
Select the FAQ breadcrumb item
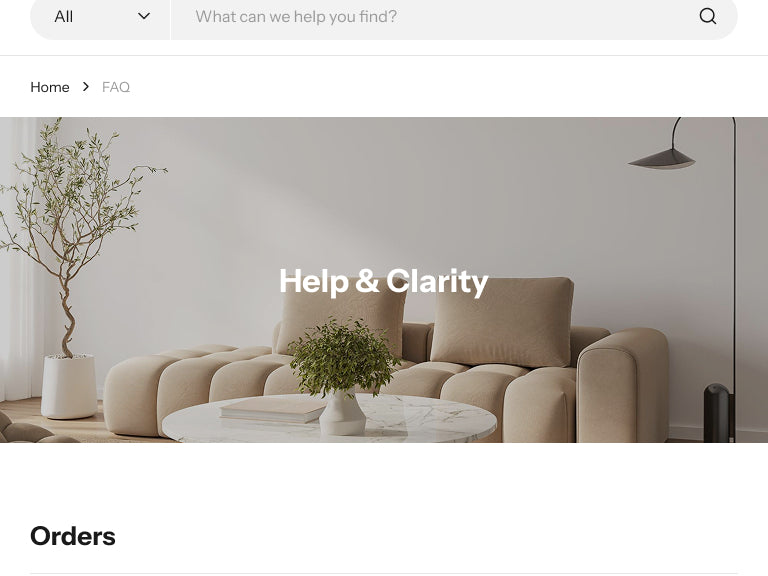point(116,87)
